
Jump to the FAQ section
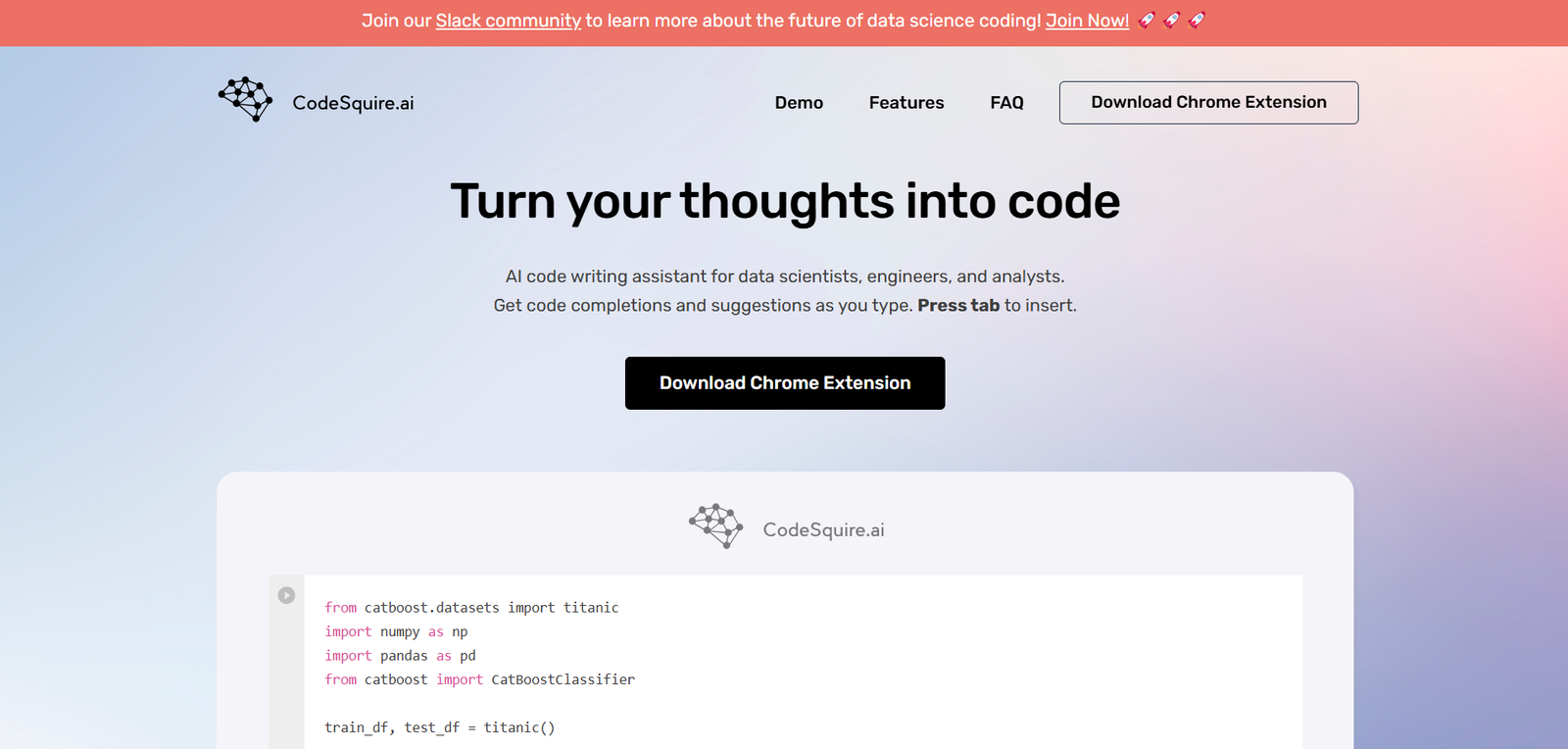(1006, 103)
